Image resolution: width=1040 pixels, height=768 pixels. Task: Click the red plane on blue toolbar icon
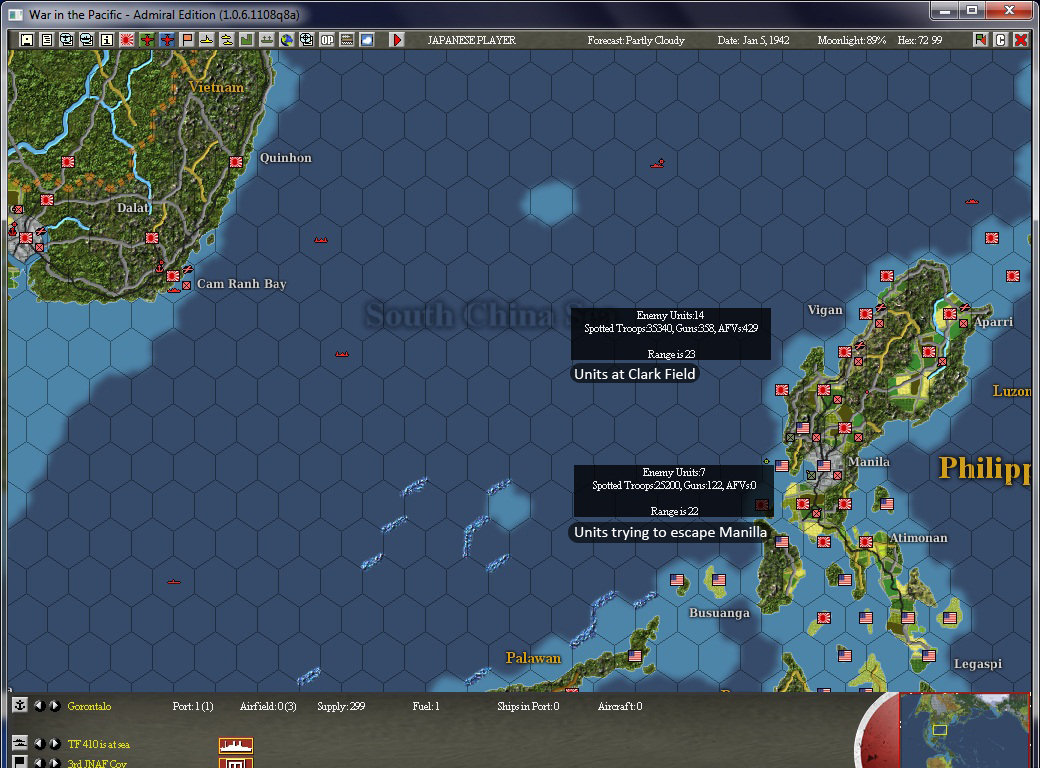click(x=166, y=40)
